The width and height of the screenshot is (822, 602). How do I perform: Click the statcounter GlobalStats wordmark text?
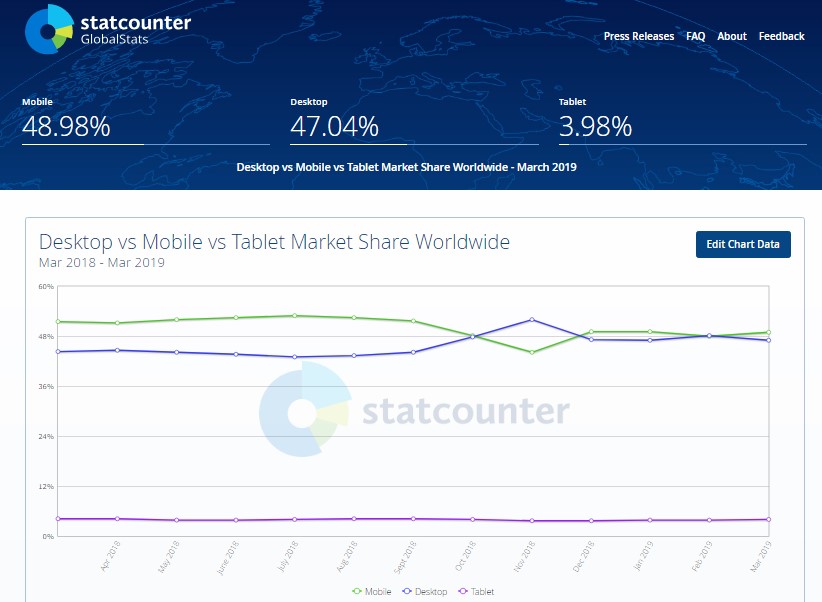click(135, 29)
